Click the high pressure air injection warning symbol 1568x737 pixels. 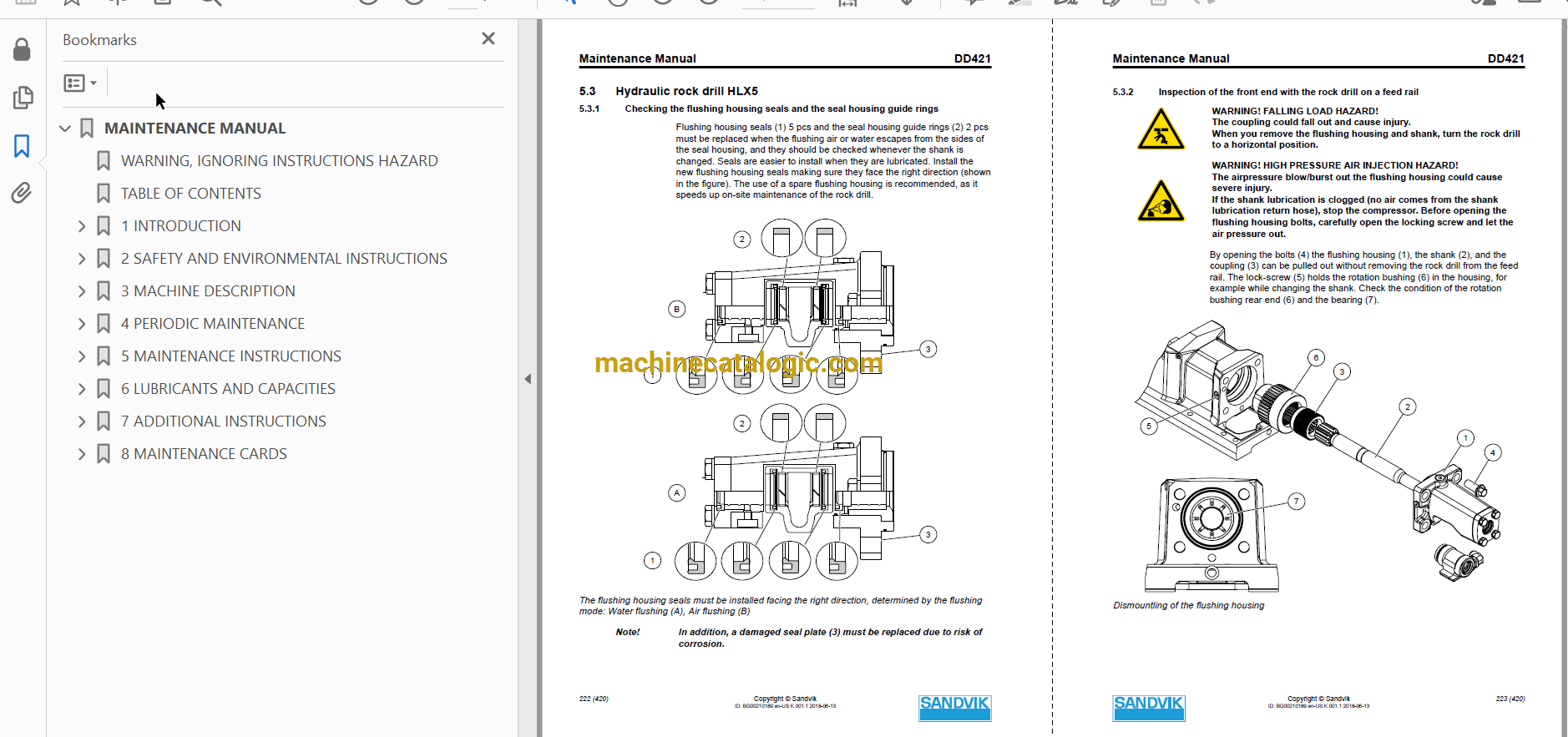pyautogui.click(x=1161, y=201)
